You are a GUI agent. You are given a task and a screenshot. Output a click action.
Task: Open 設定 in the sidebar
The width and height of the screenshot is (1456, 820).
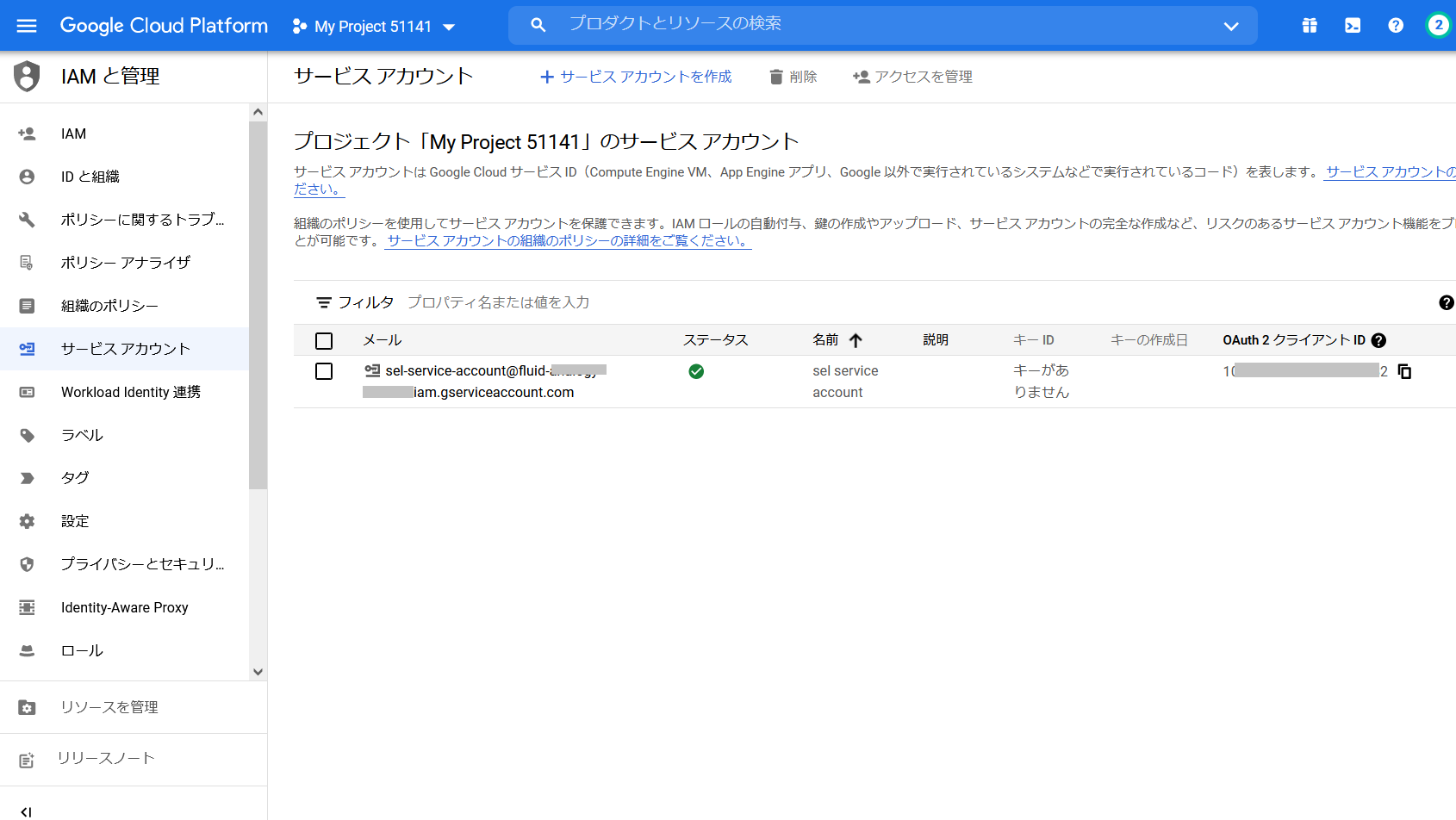(x=125, y=521)
